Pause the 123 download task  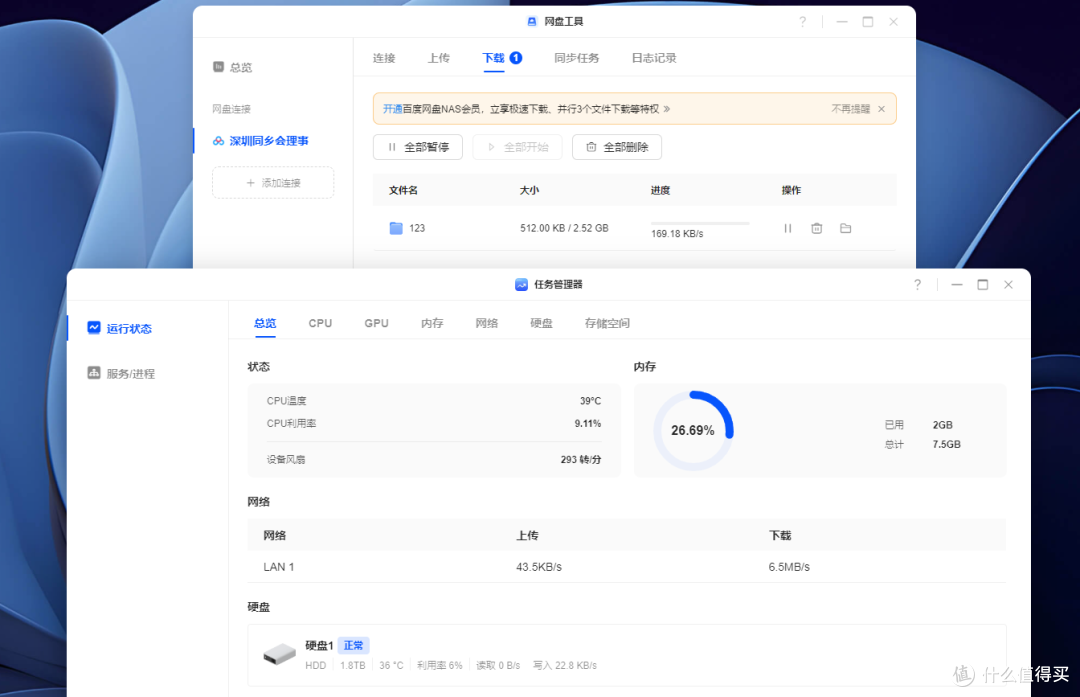pos(787,228)
